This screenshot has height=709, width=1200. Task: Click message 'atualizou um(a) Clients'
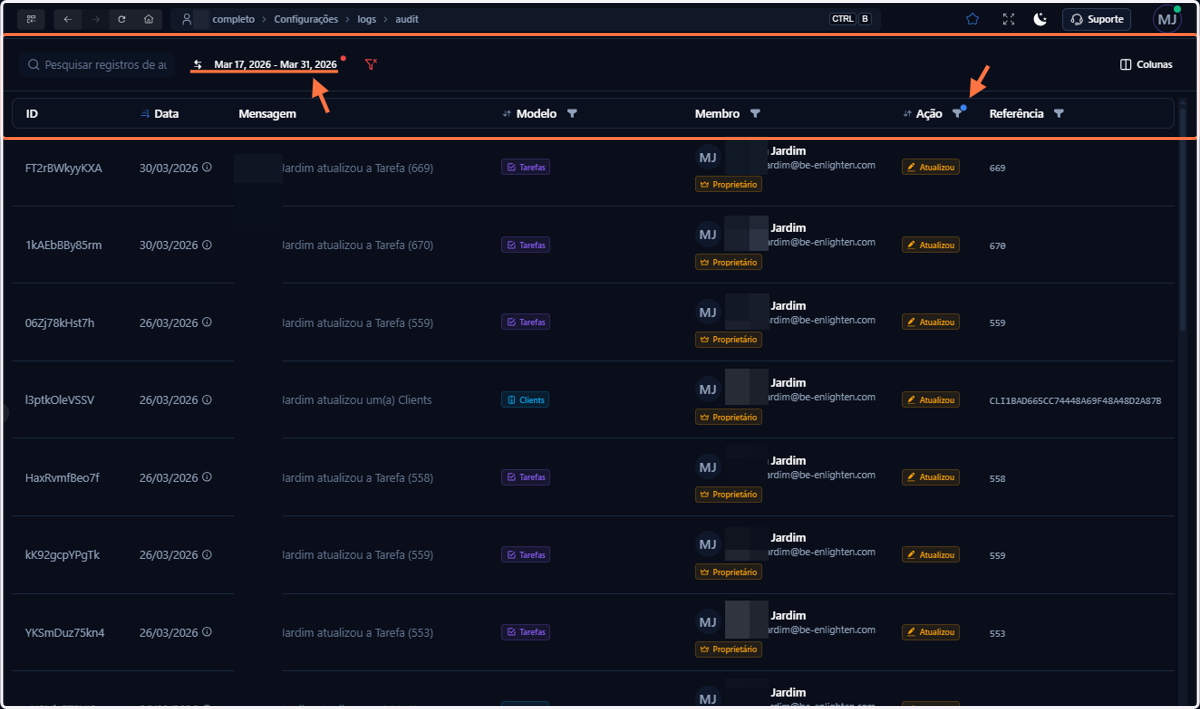click(375, 400)
